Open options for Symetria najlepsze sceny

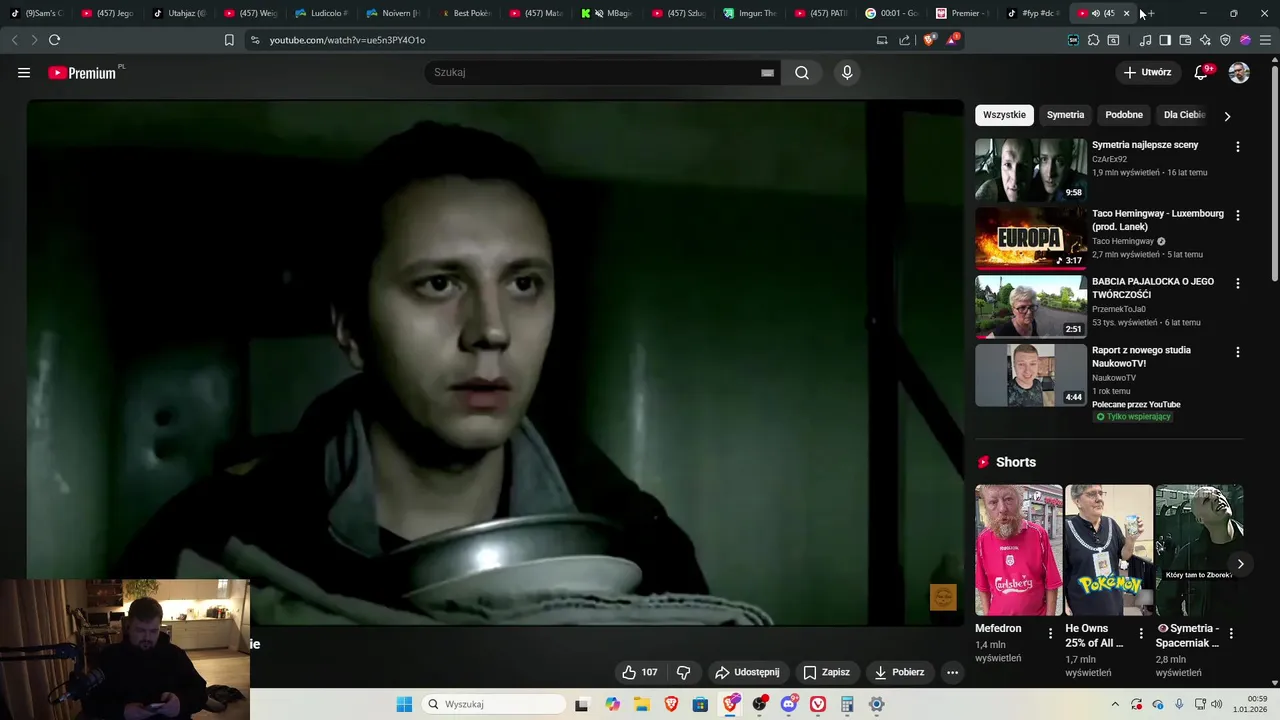[x=1237, y=147]
